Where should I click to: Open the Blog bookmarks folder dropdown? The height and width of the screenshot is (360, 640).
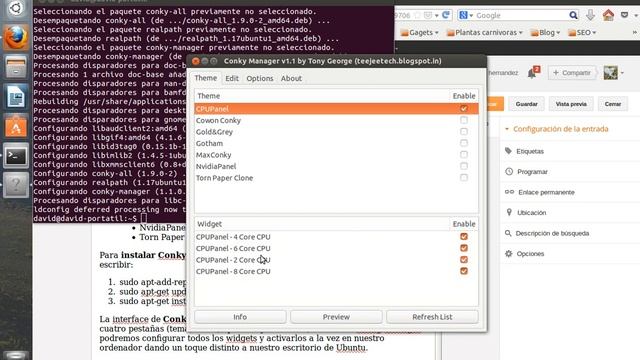pos(545,32)
